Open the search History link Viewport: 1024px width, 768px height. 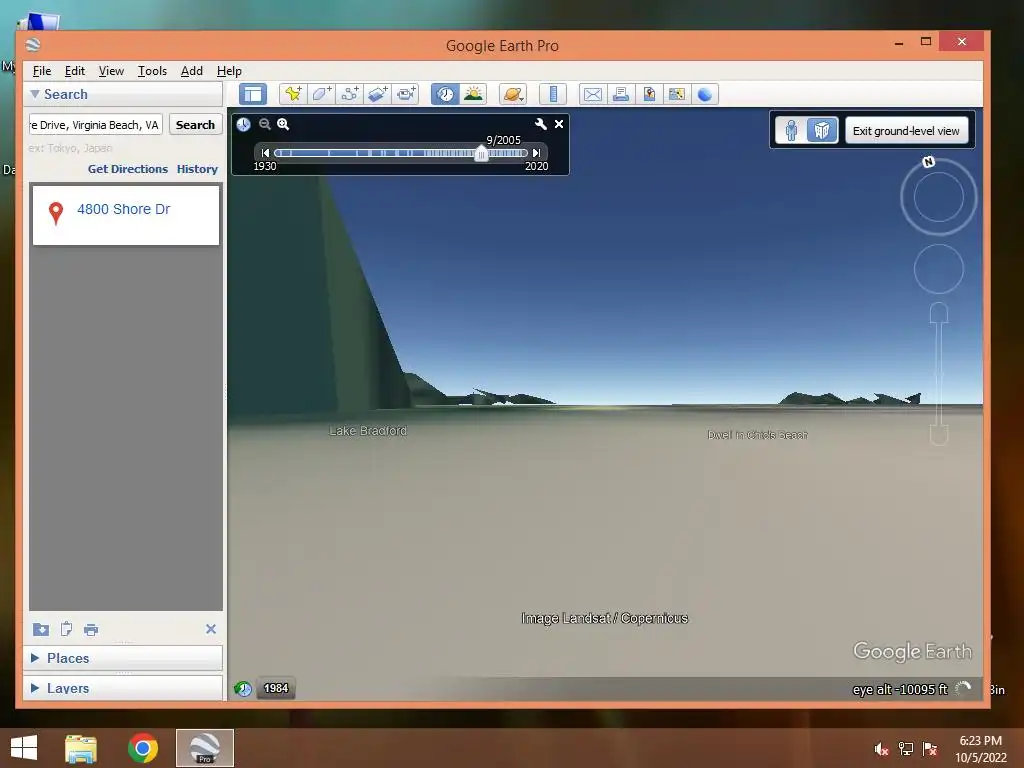197,168
